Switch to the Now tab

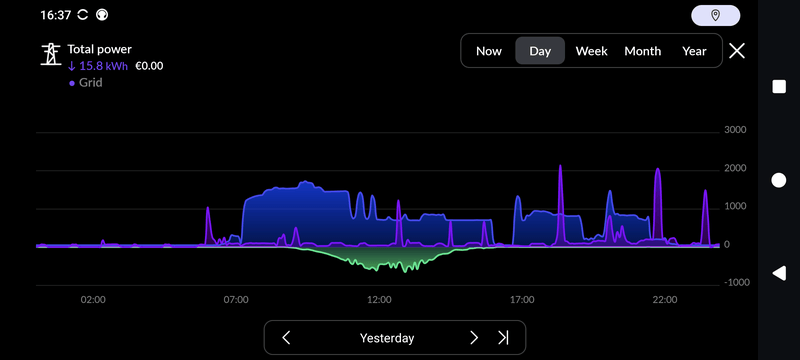(489, 51)
